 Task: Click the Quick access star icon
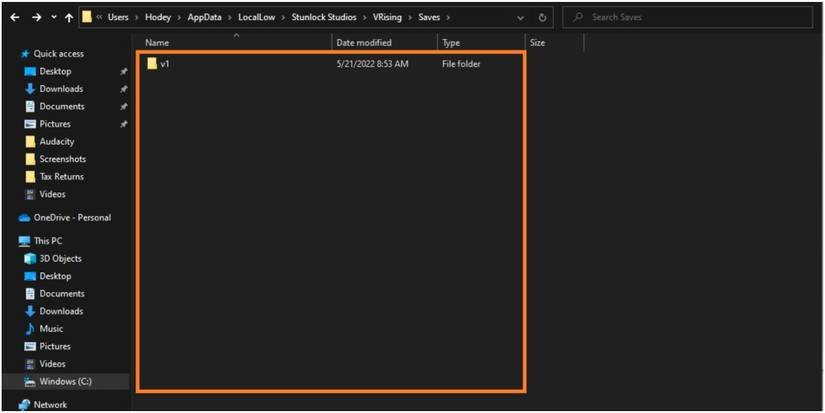pyautogui.click(x=24, y=54)
